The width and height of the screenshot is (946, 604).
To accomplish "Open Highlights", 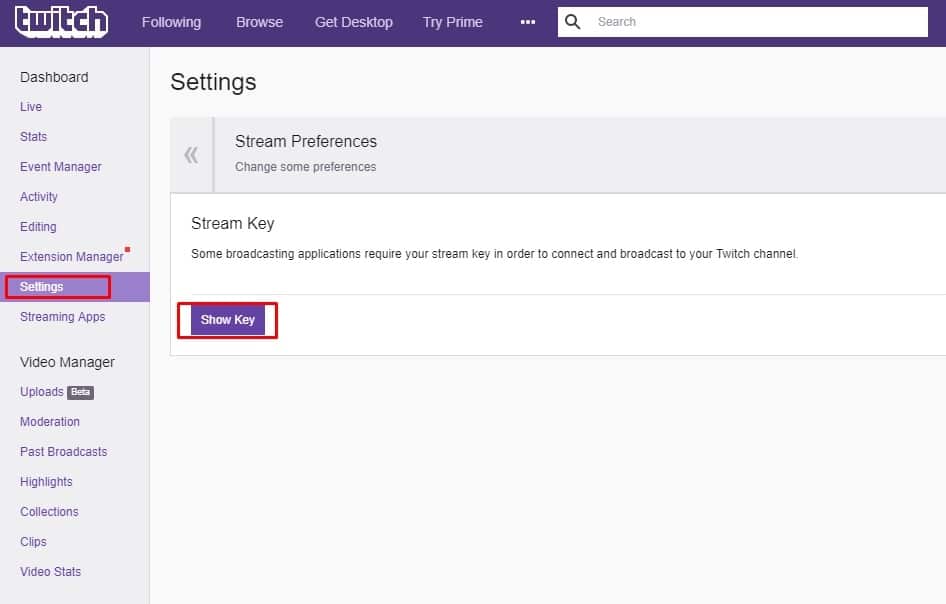I will [x=46, y=482].
